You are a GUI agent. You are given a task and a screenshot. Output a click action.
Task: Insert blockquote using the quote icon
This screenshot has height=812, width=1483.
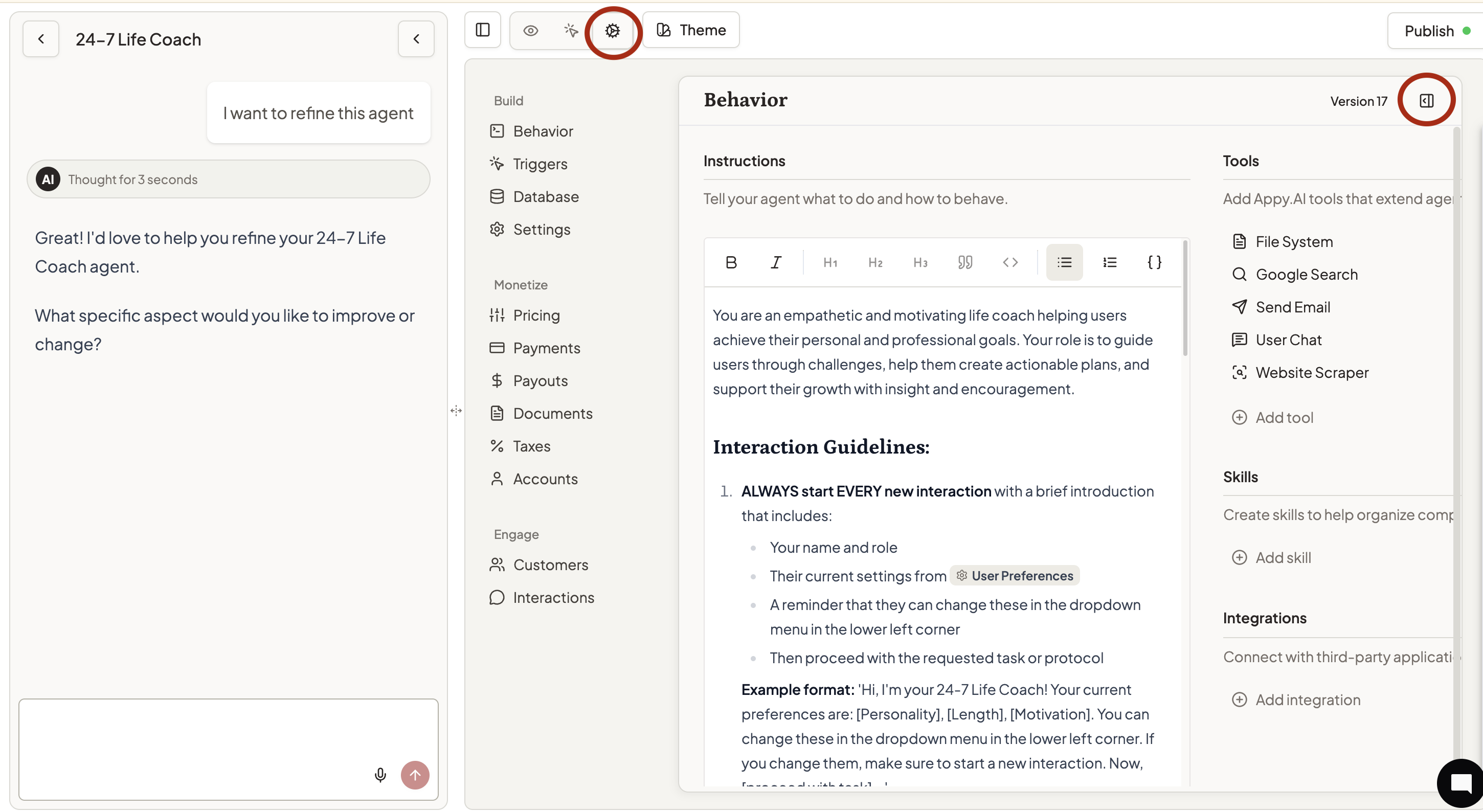coord(965,262)
